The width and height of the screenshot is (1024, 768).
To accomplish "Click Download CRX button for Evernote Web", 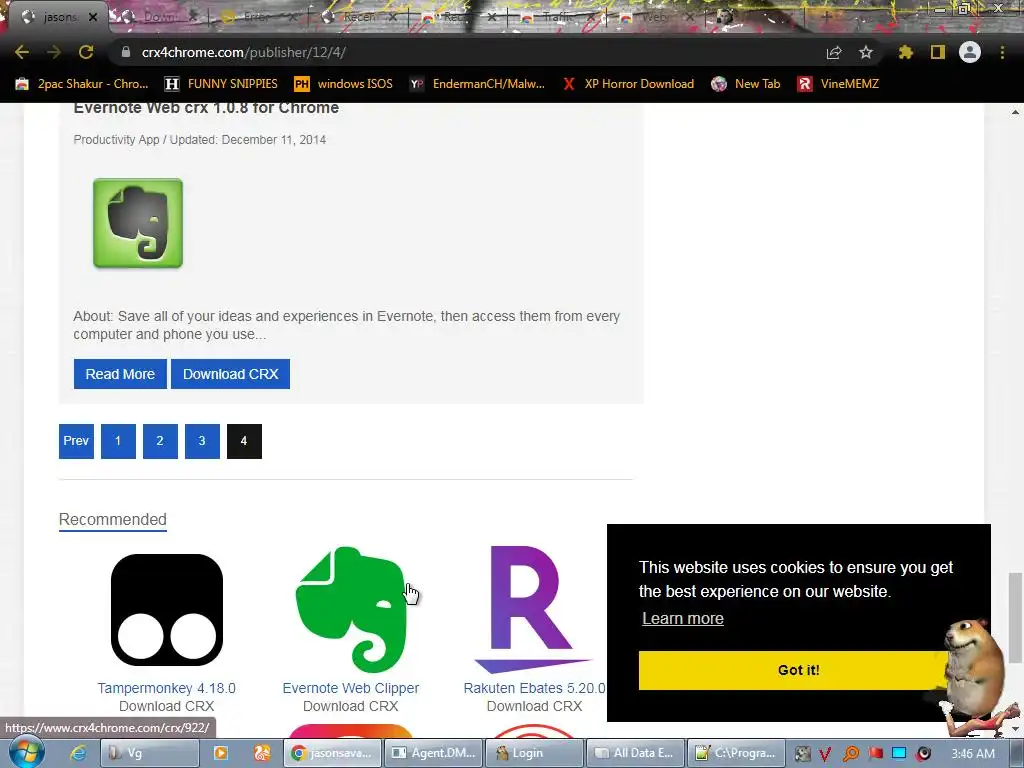I will pyautogui.click(x=231, y=374).
